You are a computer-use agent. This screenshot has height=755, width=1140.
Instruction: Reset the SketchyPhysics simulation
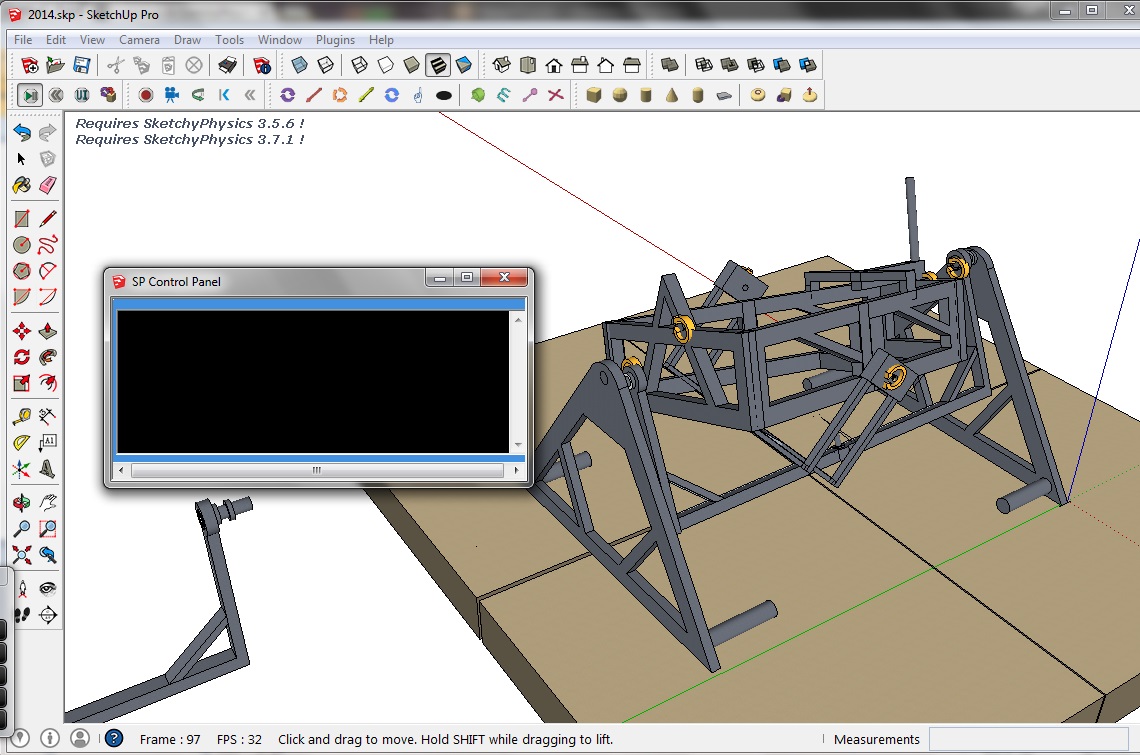pos(56,95)
